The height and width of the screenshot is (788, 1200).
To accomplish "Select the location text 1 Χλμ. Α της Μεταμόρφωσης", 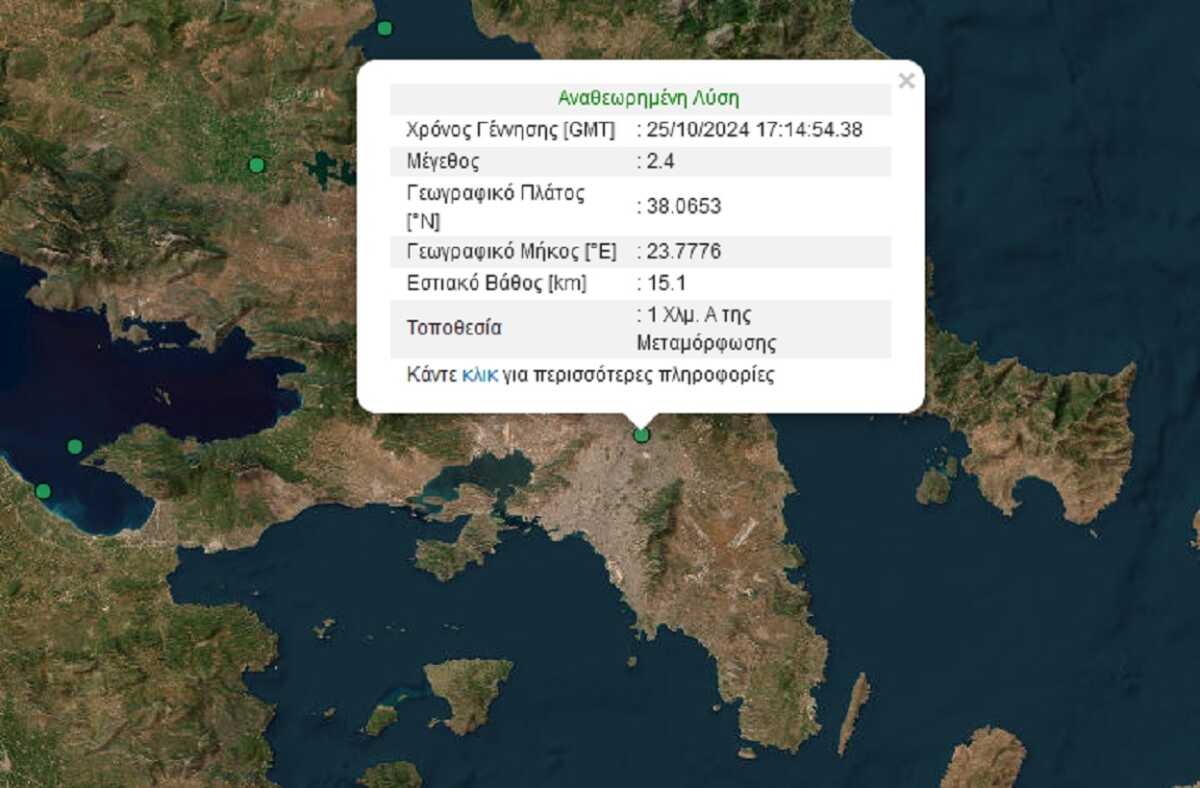I will (x=706, y=329).
